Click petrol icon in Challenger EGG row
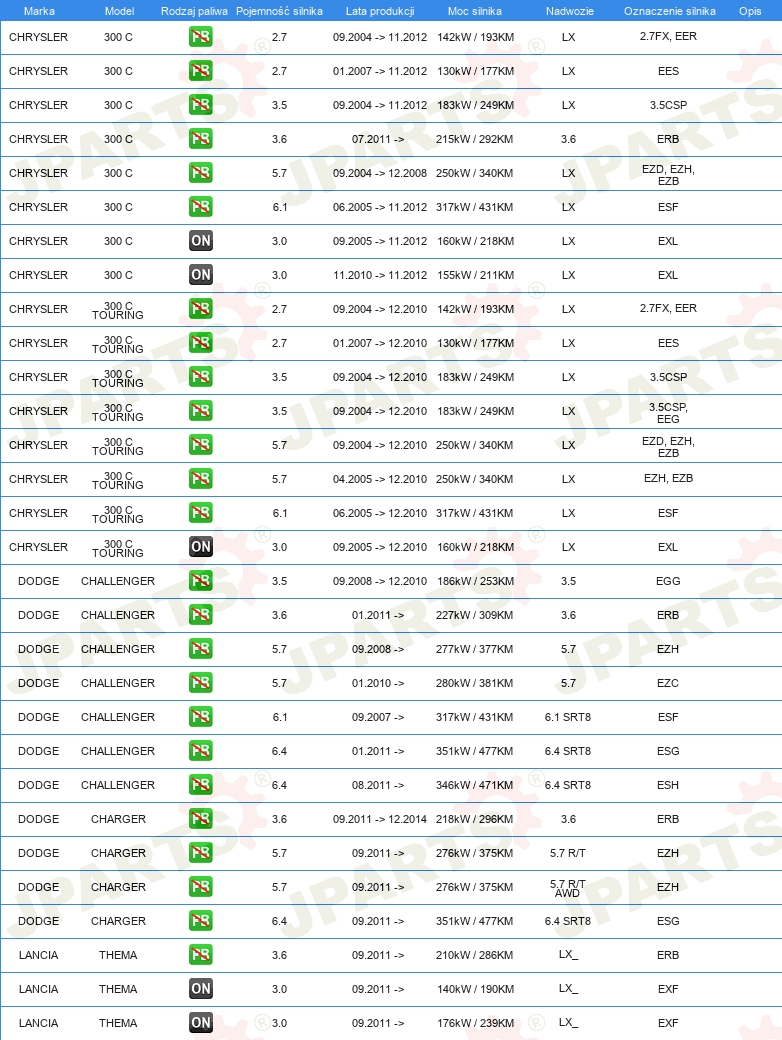This screenshot has width=782, height=1040. [x=200, y=581]
